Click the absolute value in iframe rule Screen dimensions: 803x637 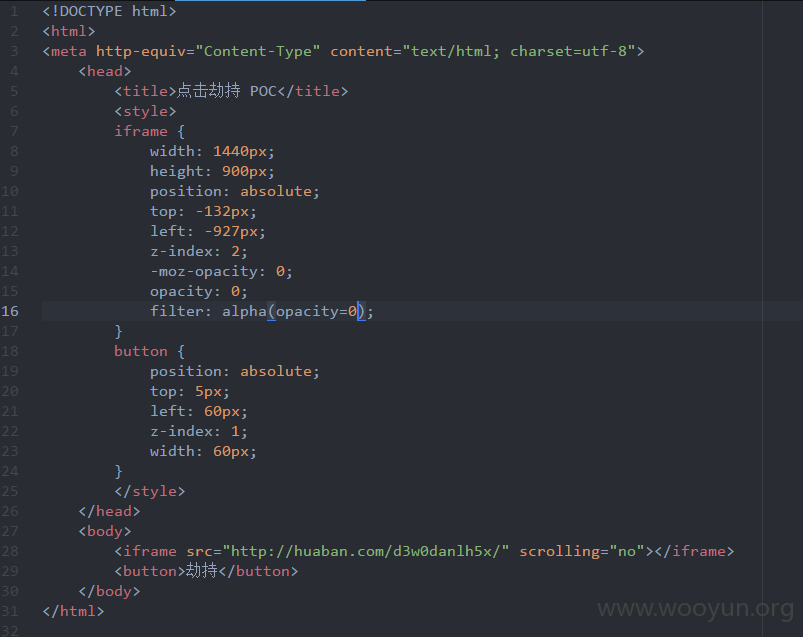[276, 192]
